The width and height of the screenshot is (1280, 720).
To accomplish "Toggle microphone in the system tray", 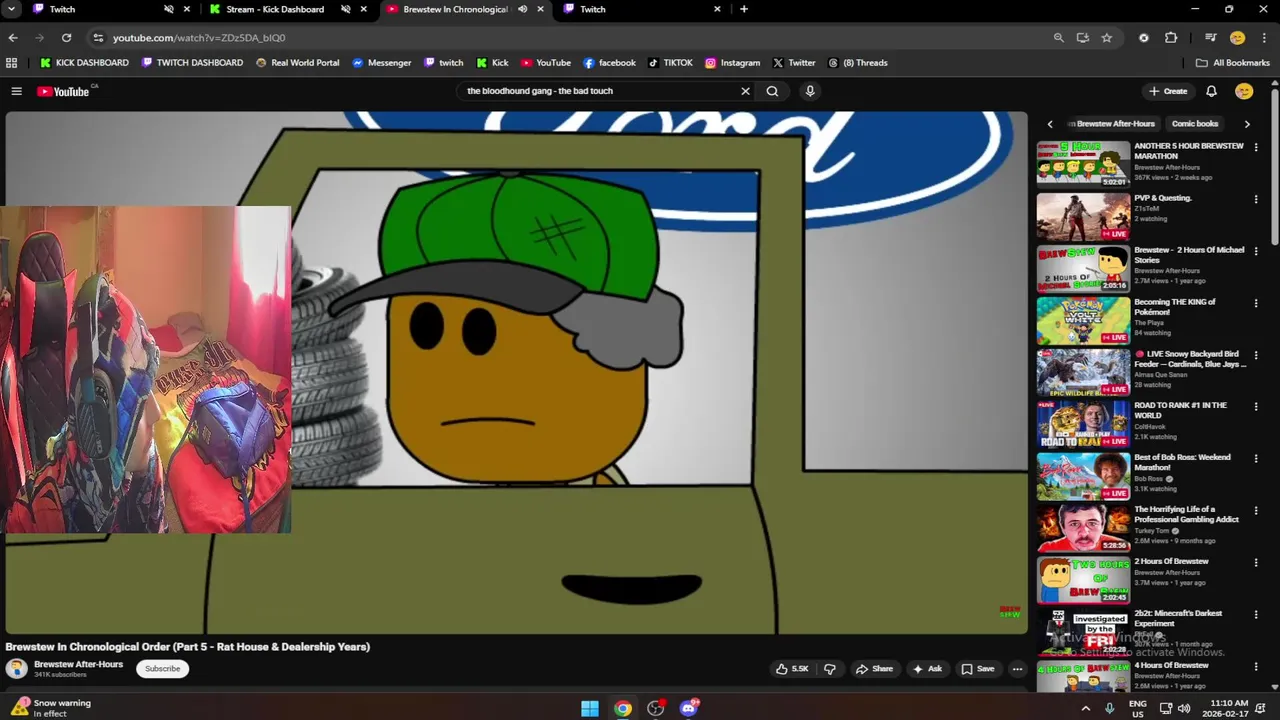I will pyautogui.click(x=1109, y=708).
